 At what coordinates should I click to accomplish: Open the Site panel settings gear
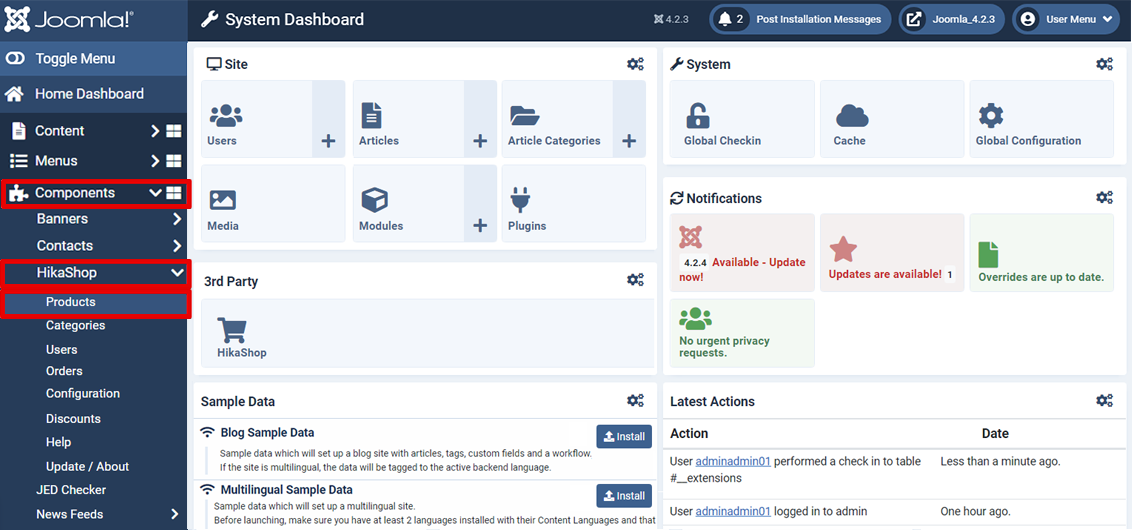coord(635,64)
